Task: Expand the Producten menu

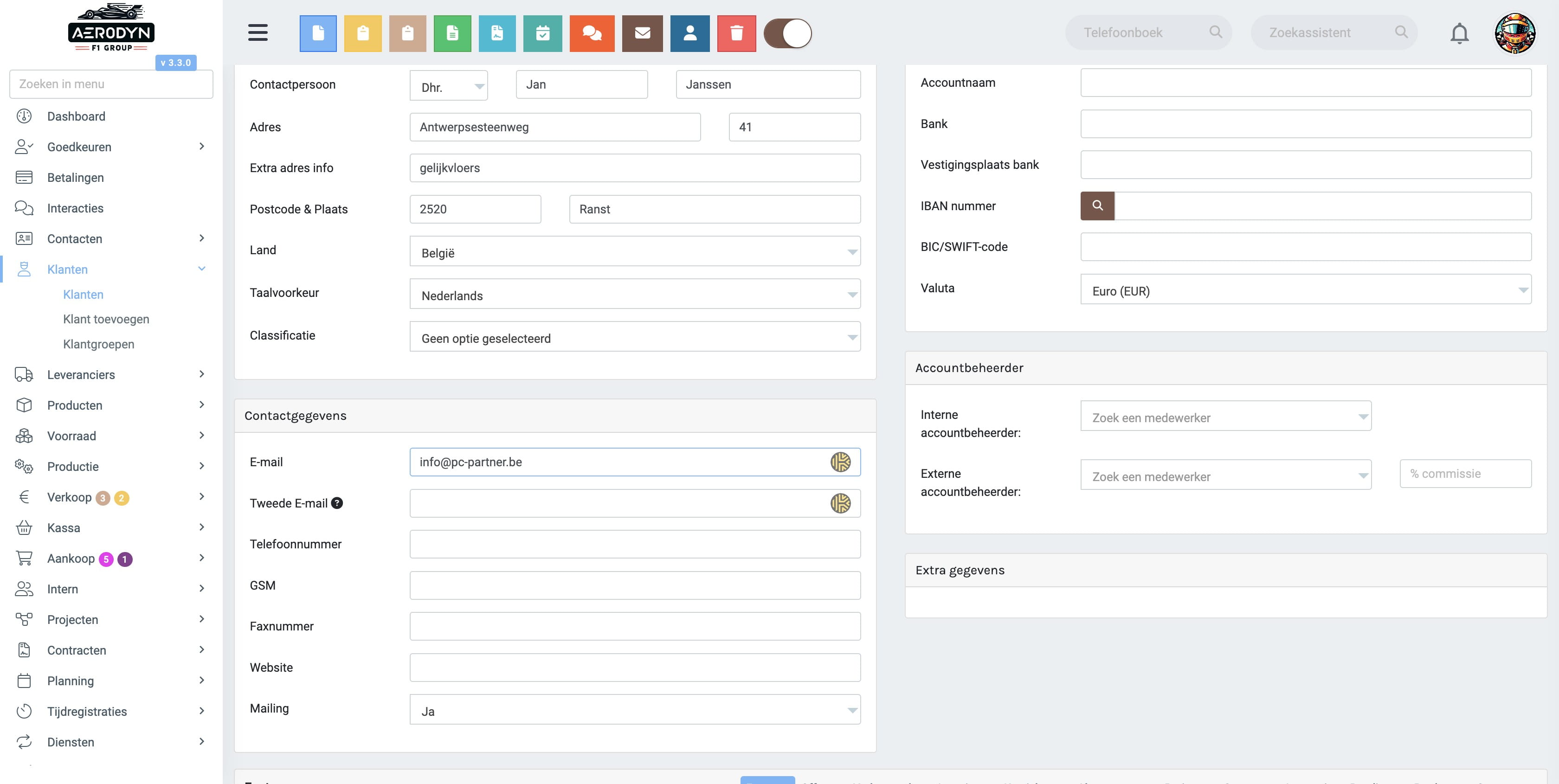Action: [111, 405]
